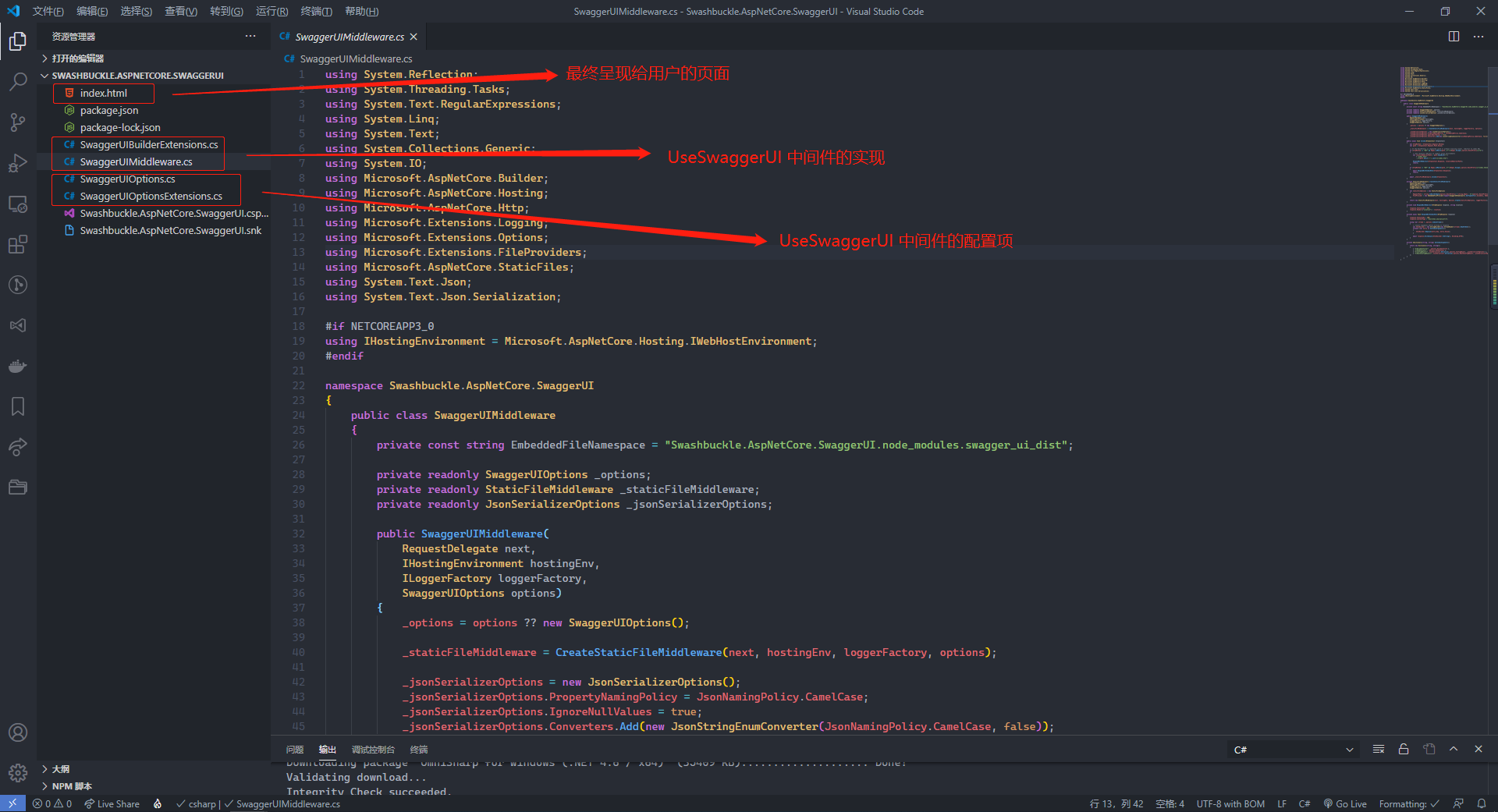Open the Source Control view
The width and height of the screenshot is (1498, 812).
(x=17, y=122)
